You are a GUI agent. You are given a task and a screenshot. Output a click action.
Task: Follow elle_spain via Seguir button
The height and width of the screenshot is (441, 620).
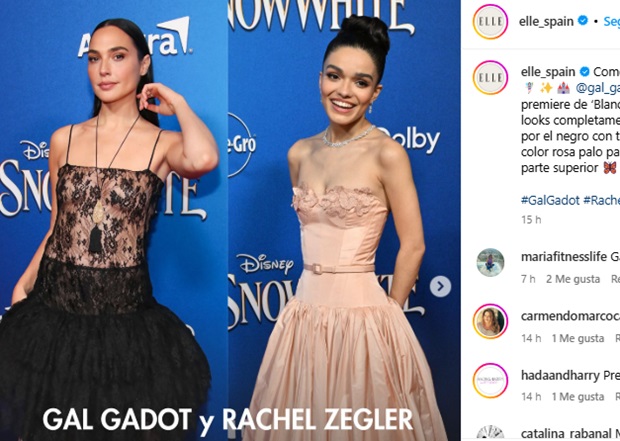(x=611, y=21)
